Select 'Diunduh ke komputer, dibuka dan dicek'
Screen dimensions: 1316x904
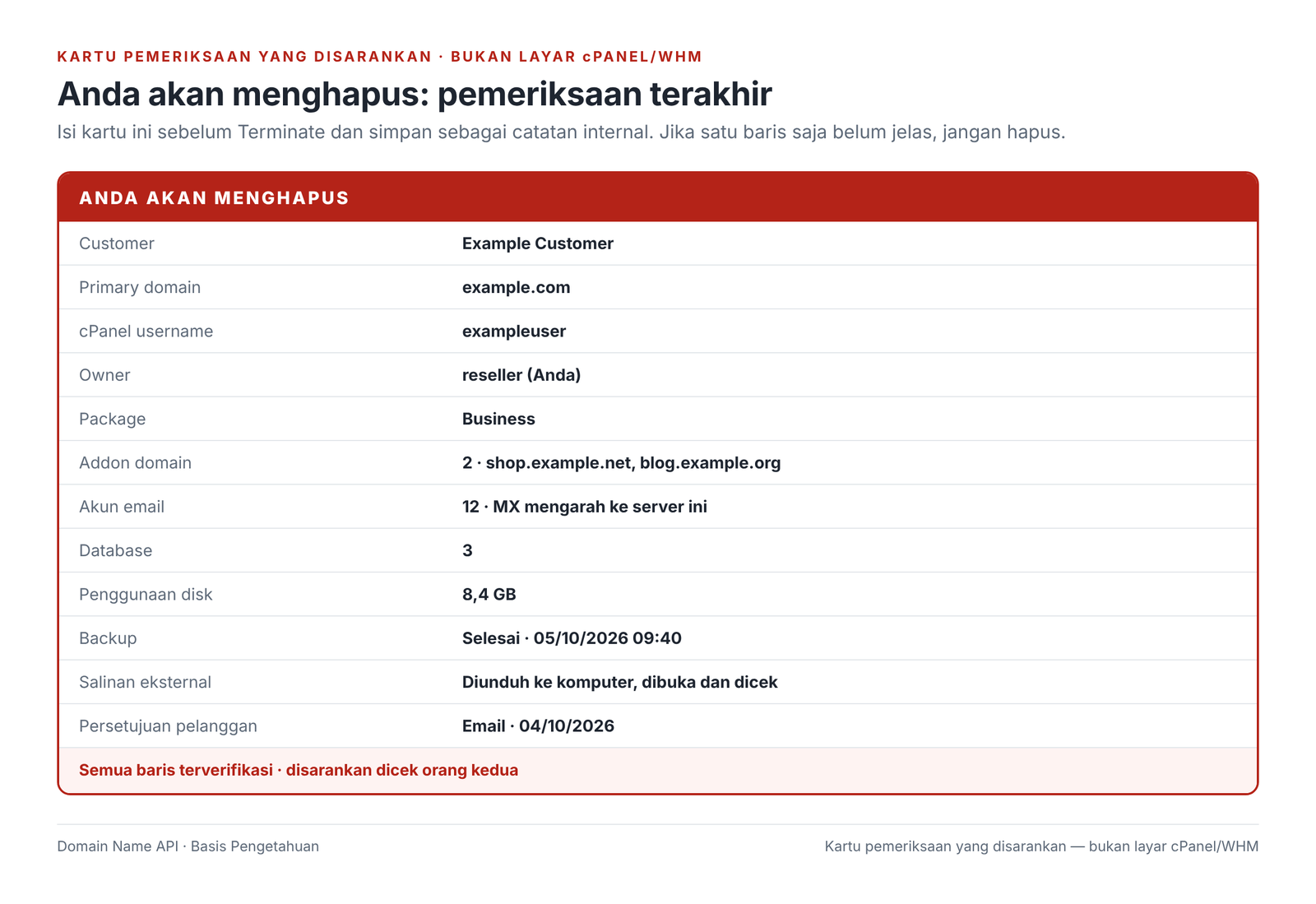(x=620, y=682)
